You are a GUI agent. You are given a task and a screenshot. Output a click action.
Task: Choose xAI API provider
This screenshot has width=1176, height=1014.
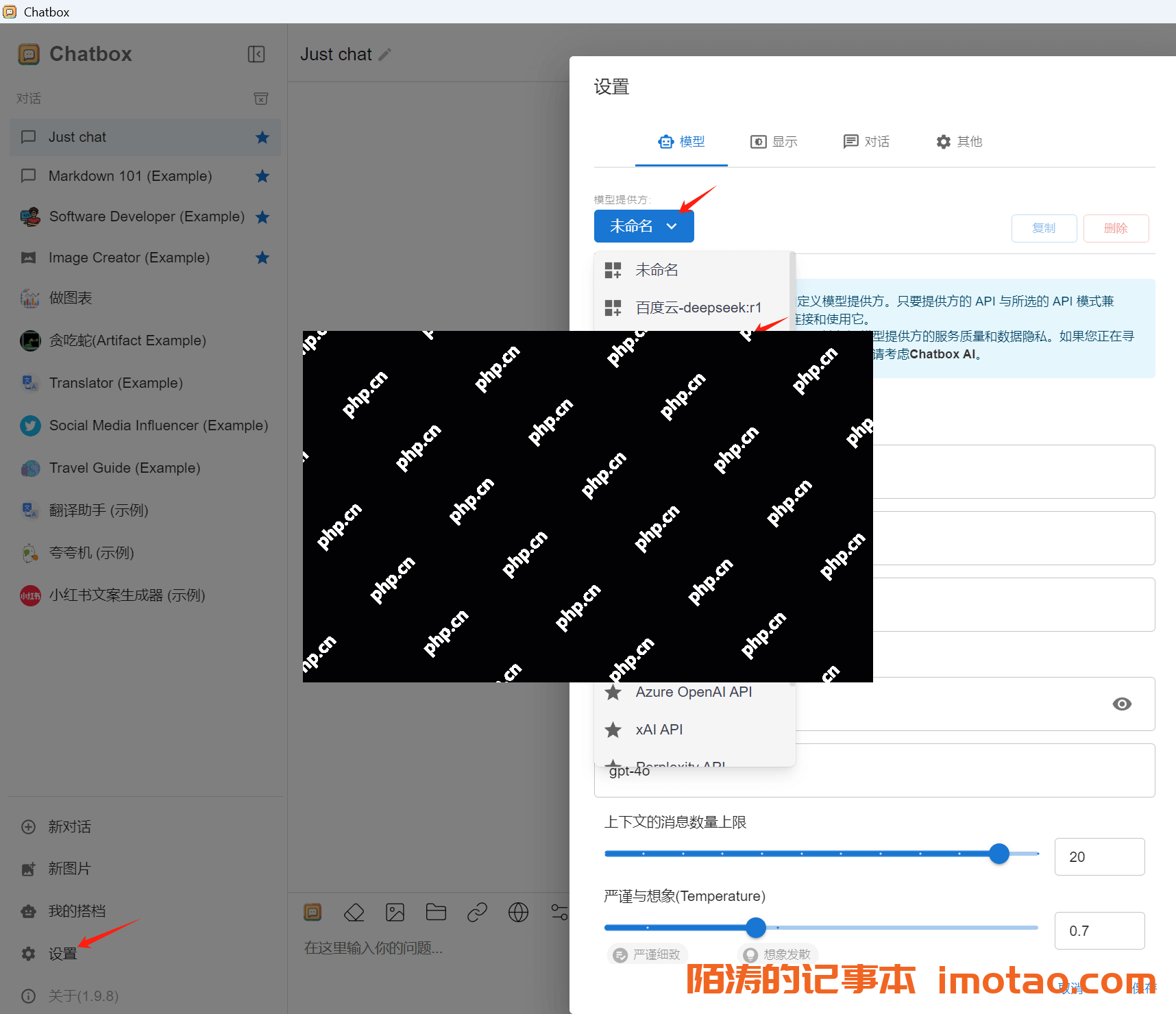tap(695, 730)
